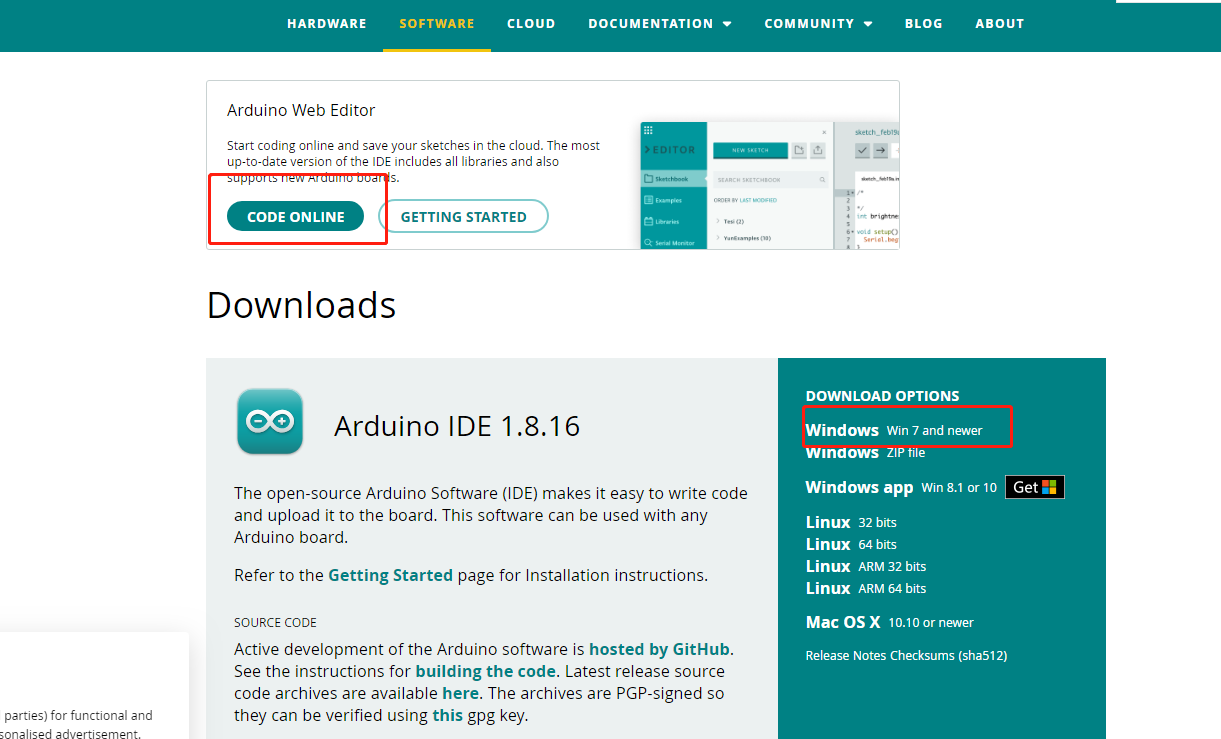Click the Arduino Web Editor preview image
Viewport: 1221px width, 739px height.
[769, 185]
